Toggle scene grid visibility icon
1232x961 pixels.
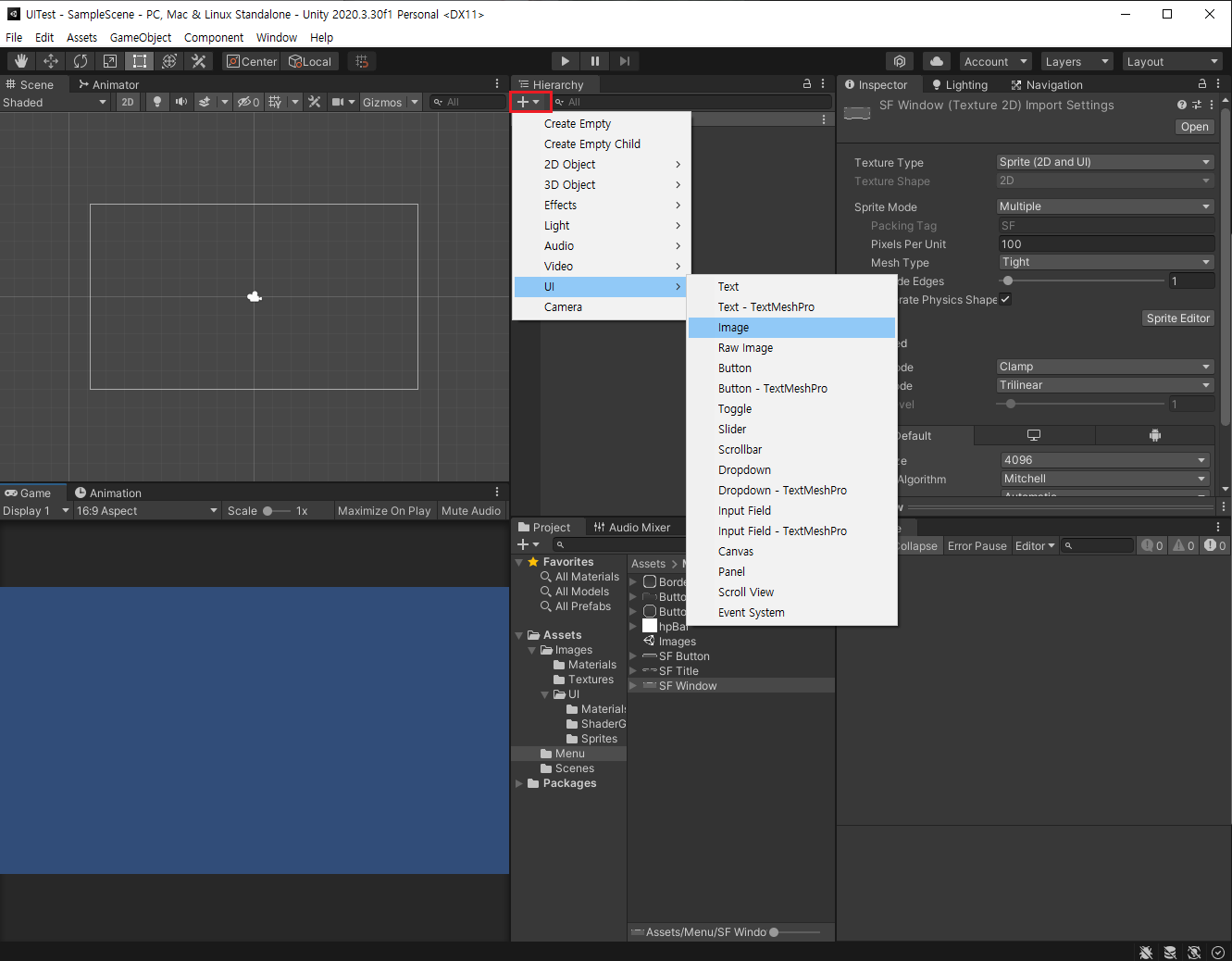pos(275,102)
